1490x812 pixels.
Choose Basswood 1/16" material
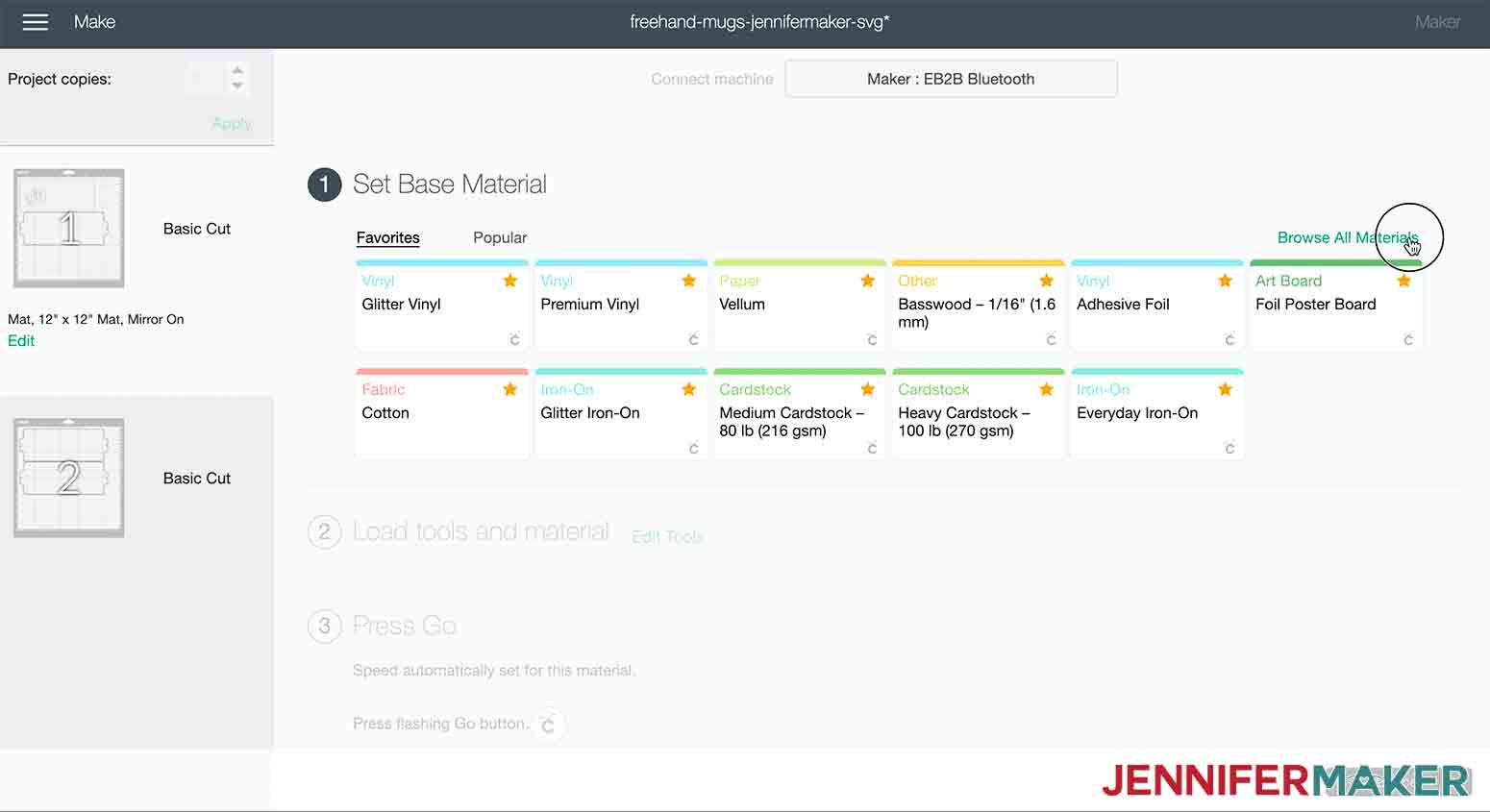(978, 306)
